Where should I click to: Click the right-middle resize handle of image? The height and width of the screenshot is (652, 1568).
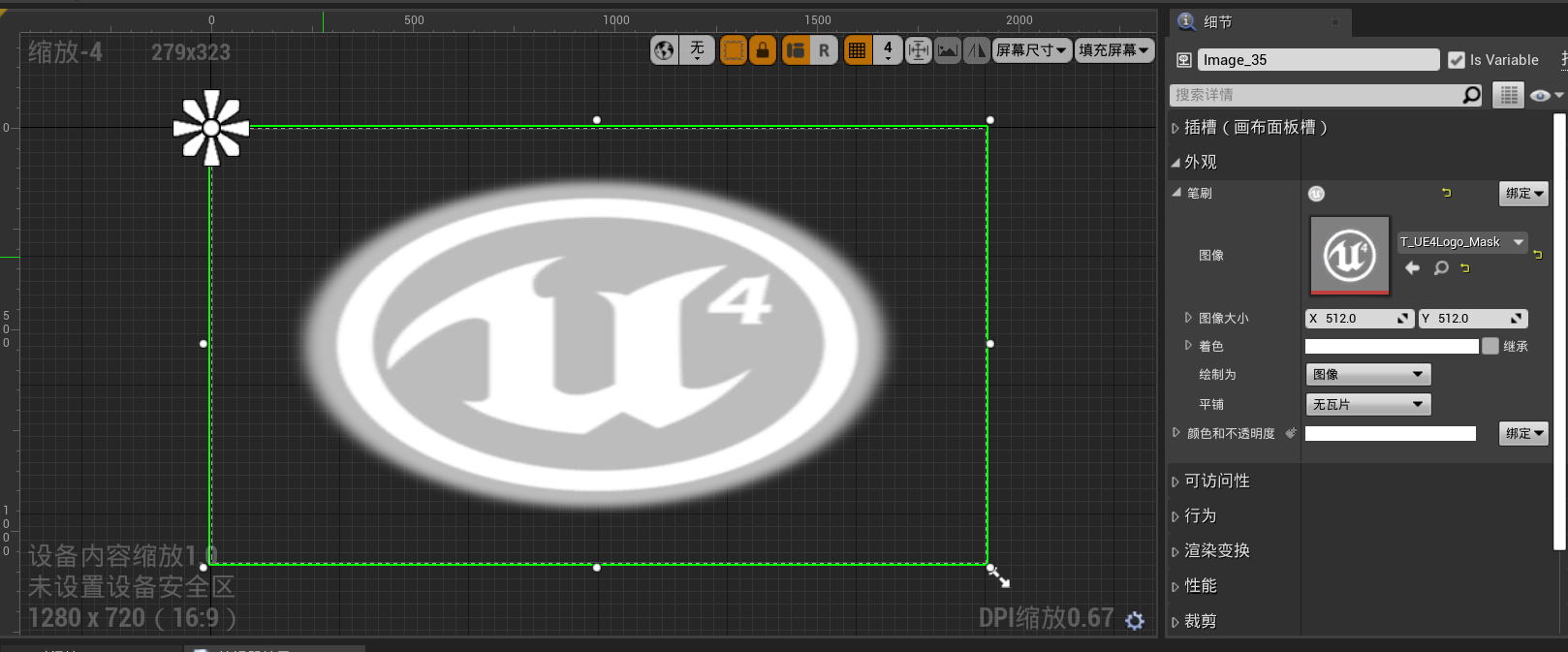click(989, 344)
